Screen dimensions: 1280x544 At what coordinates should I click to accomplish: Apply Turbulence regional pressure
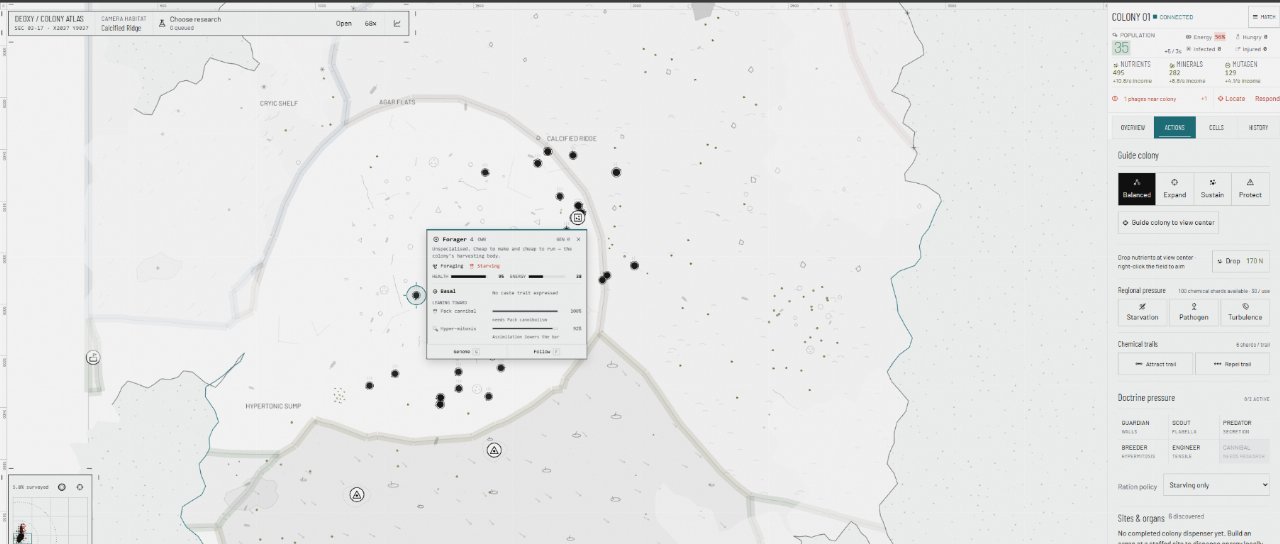tap(1245, 312)
